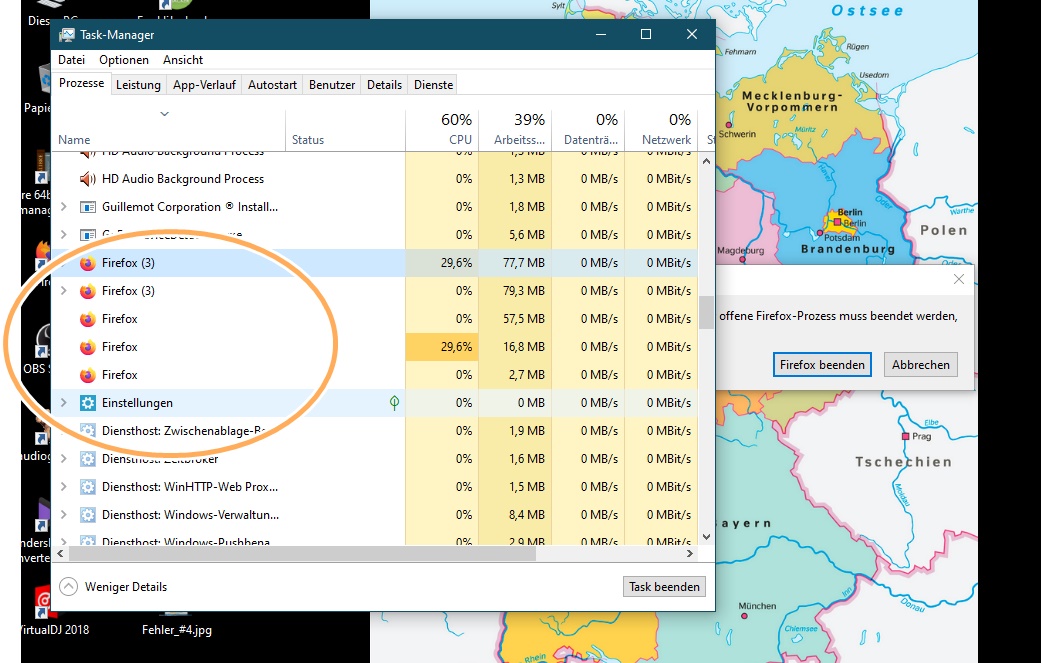Click the gear icon of the Einstellungen process
The height and width of the screenshot is (663, 1041).
(88, 403)
